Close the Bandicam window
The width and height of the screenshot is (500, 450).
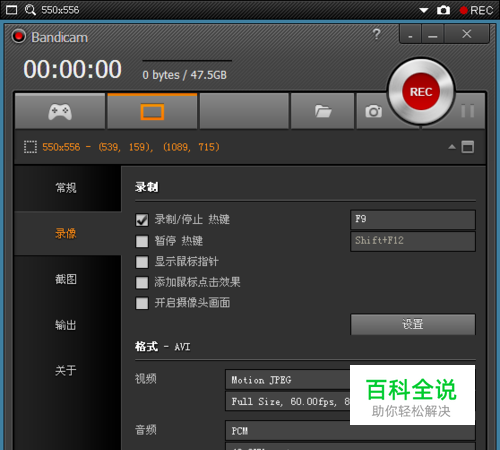point(467,34)
